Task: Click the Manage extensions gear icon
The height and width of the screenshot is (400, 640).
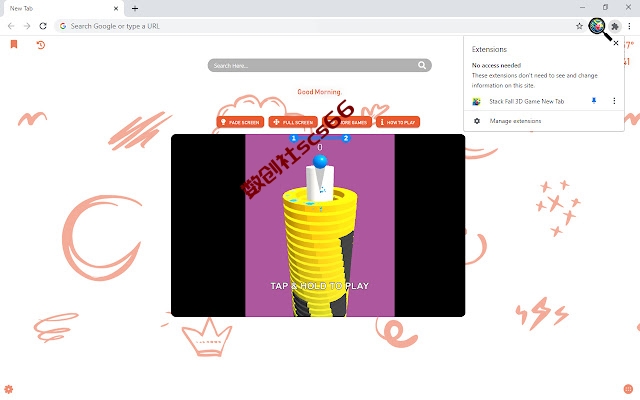Action: 477,121
